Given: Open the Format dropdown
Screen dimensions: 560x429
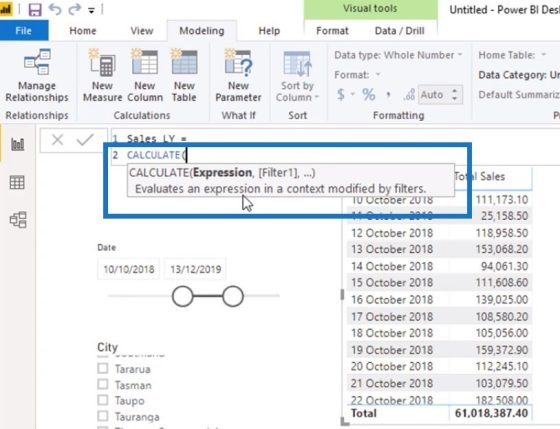Looking at the screenshot, I should pyautogui.click(x=357, y=75).
